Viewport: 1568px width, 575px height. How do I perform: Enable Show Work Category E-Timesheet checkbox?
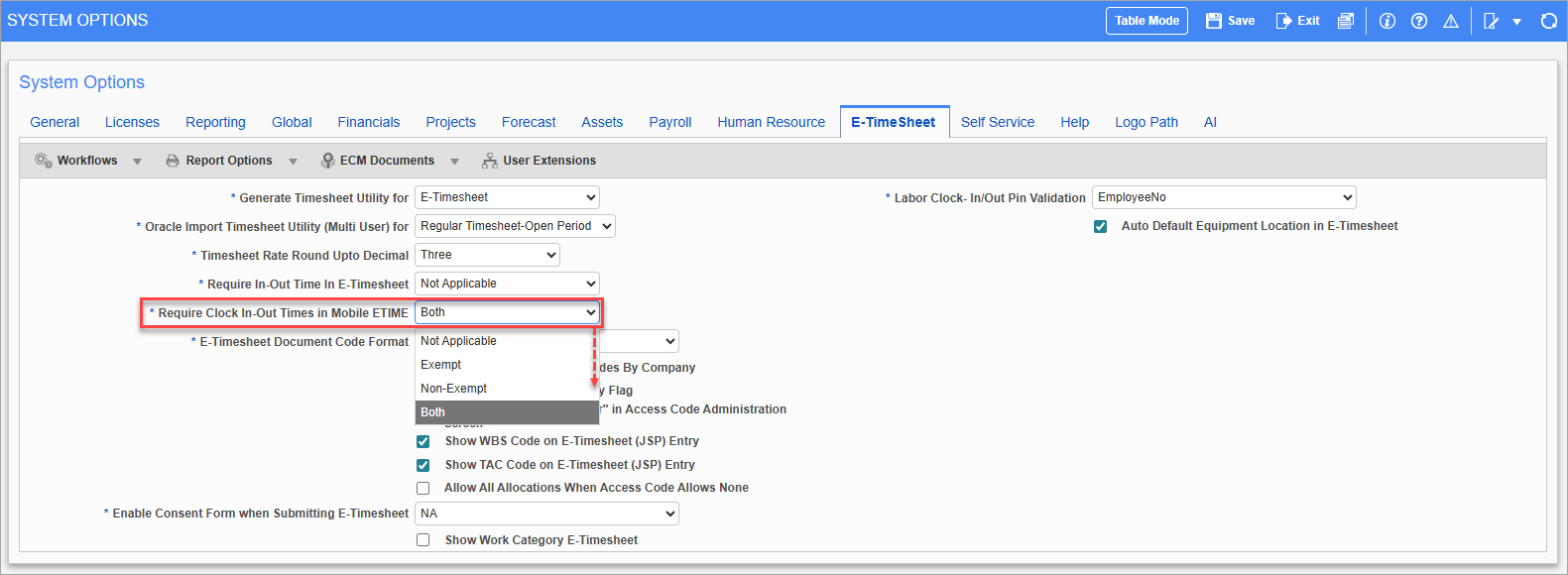point(423,540)
